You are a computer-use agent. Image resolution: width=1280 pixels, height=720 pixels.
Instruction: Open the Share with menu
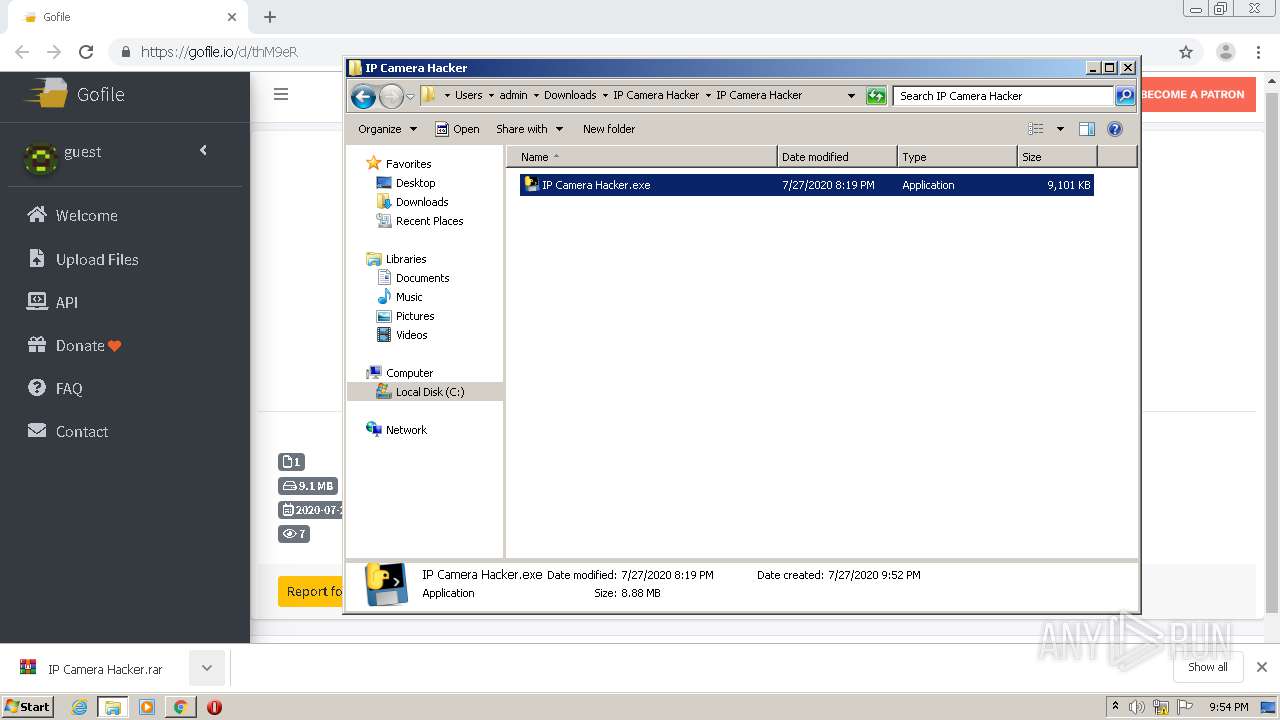[529, 129]
